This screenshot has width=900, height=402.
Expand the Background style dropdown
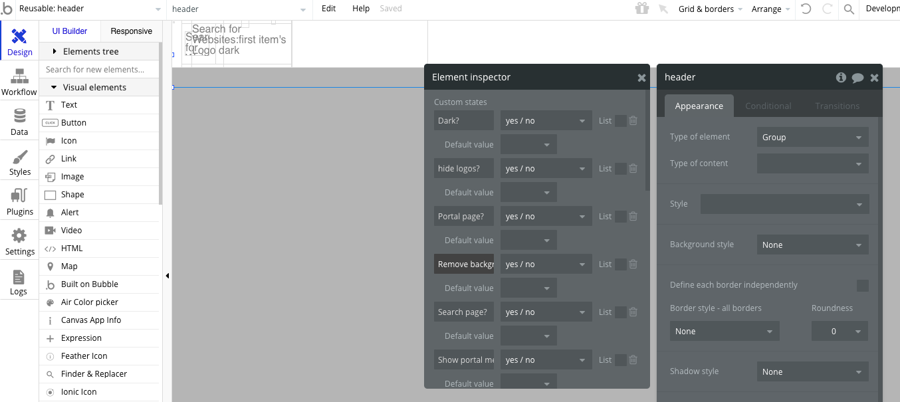(812, 245)
